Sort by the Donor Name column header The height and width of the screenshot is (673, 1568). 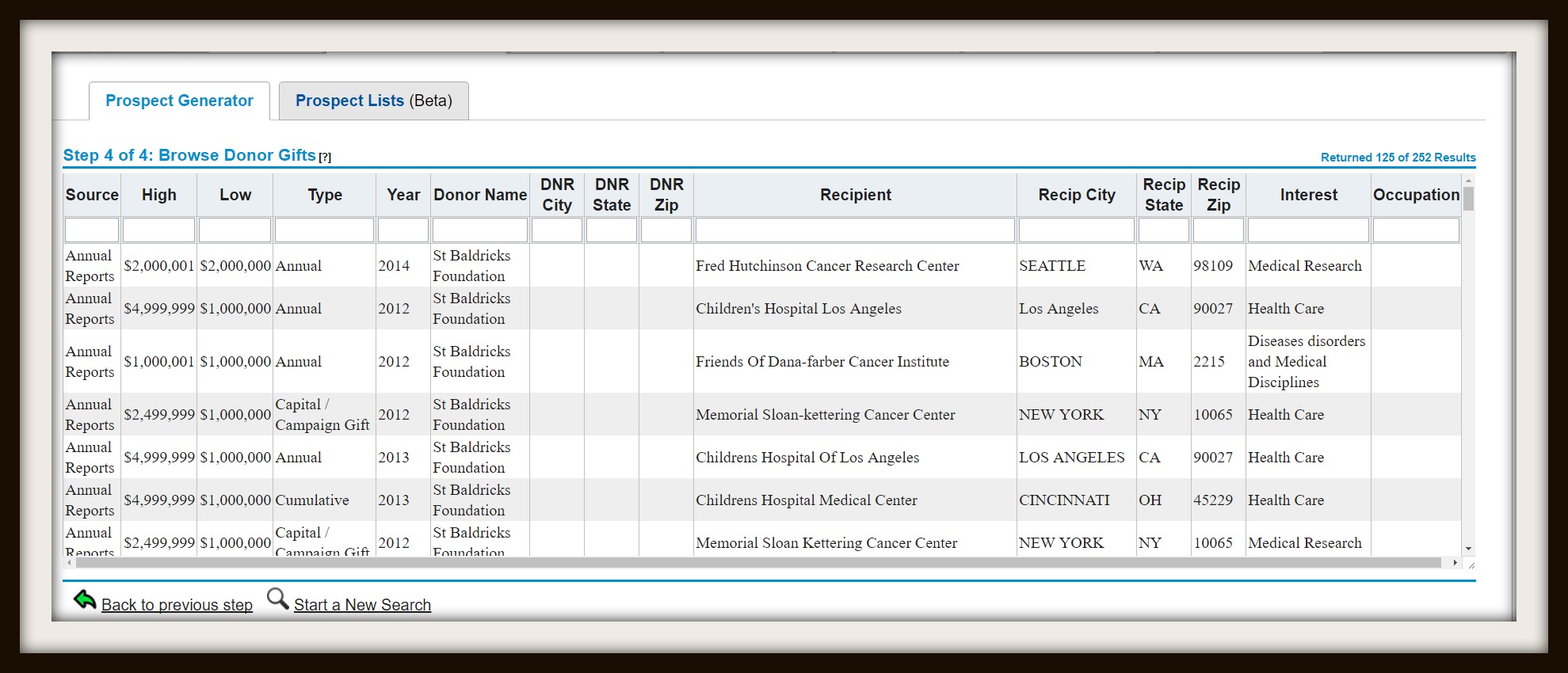pos(480,195)
